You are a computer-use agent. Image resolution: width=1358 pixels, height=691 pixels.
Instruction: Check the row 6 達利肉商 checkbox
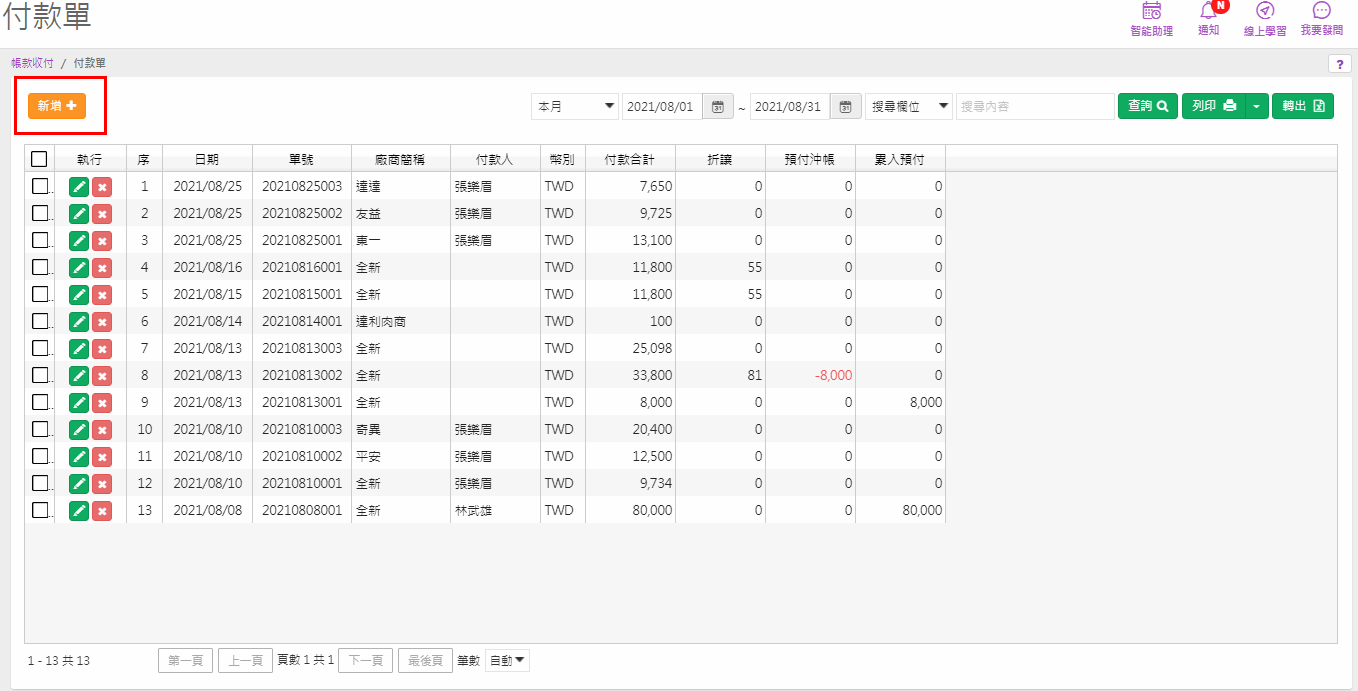(x=40, y=321)
